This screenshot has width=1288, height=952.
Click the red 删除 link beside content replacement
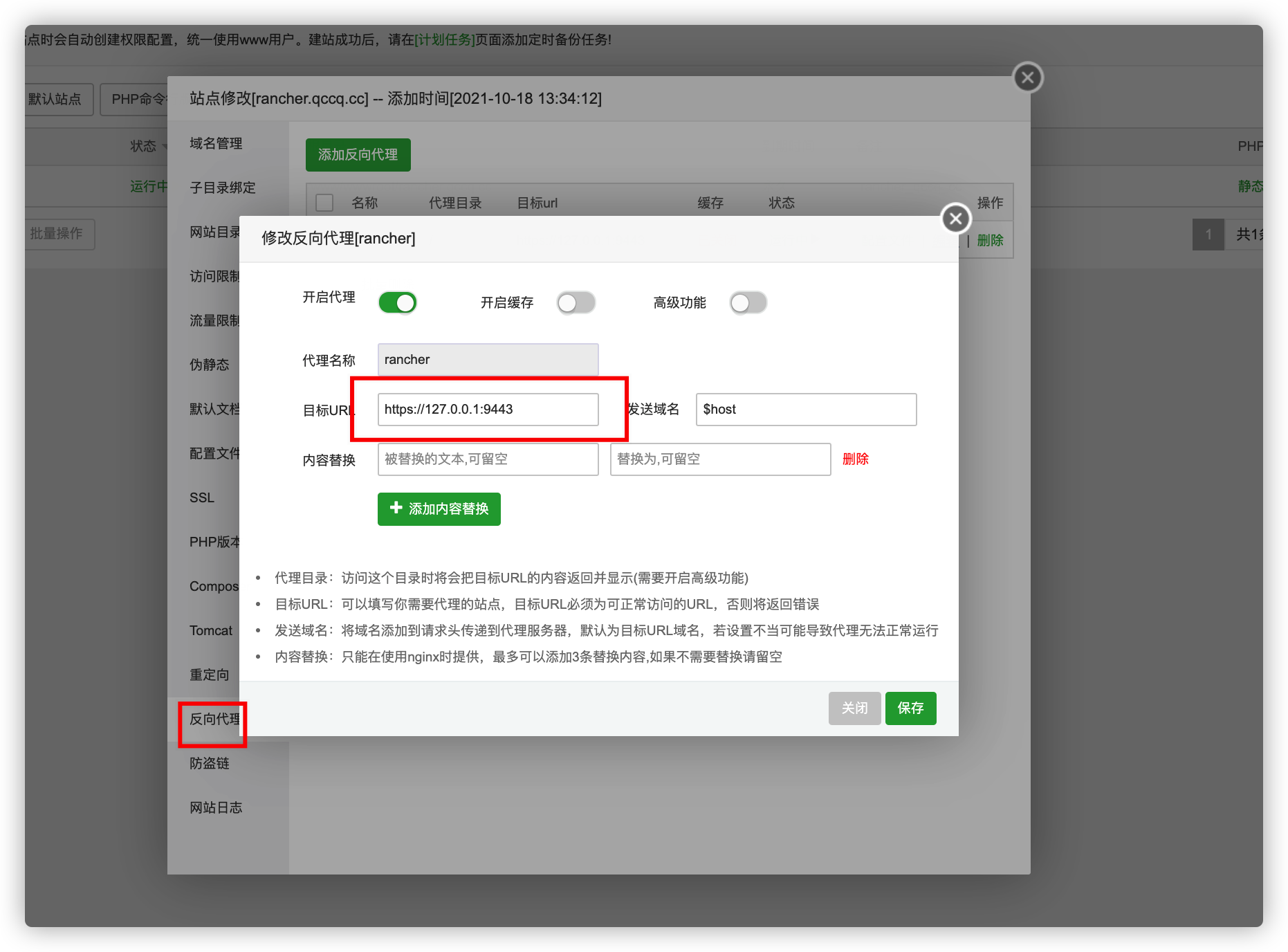856,459
